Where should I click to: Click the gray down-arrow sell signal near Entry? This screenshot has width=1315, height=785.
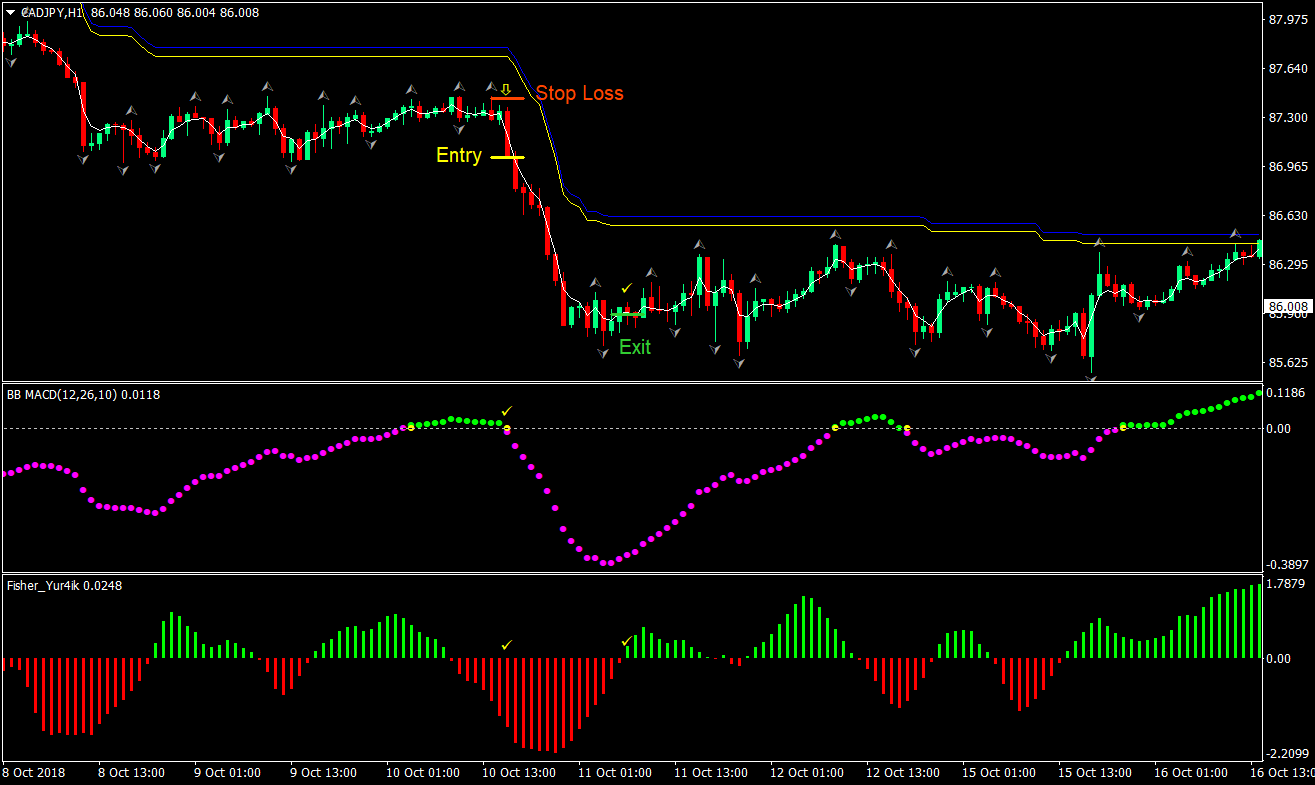tap(461, 130)
